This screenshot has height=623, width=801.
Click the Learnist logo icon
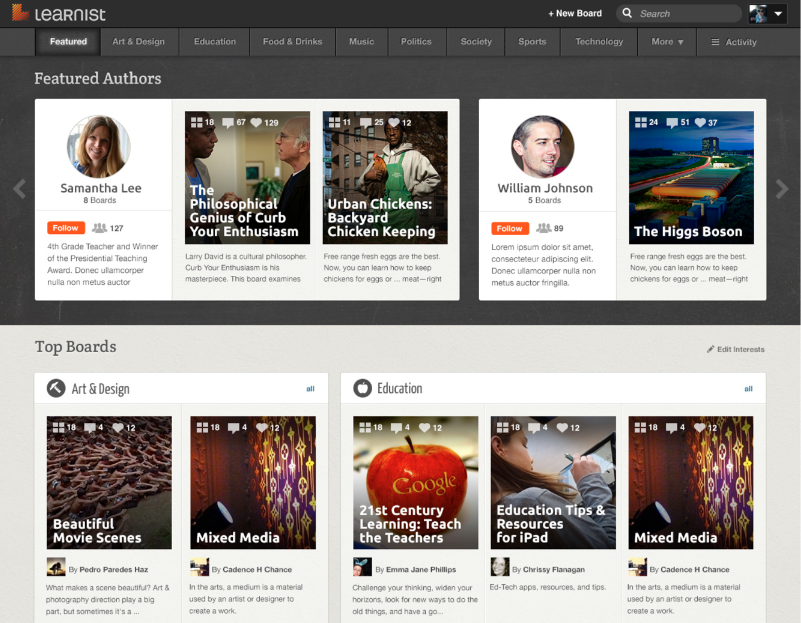tap(20, 13)
